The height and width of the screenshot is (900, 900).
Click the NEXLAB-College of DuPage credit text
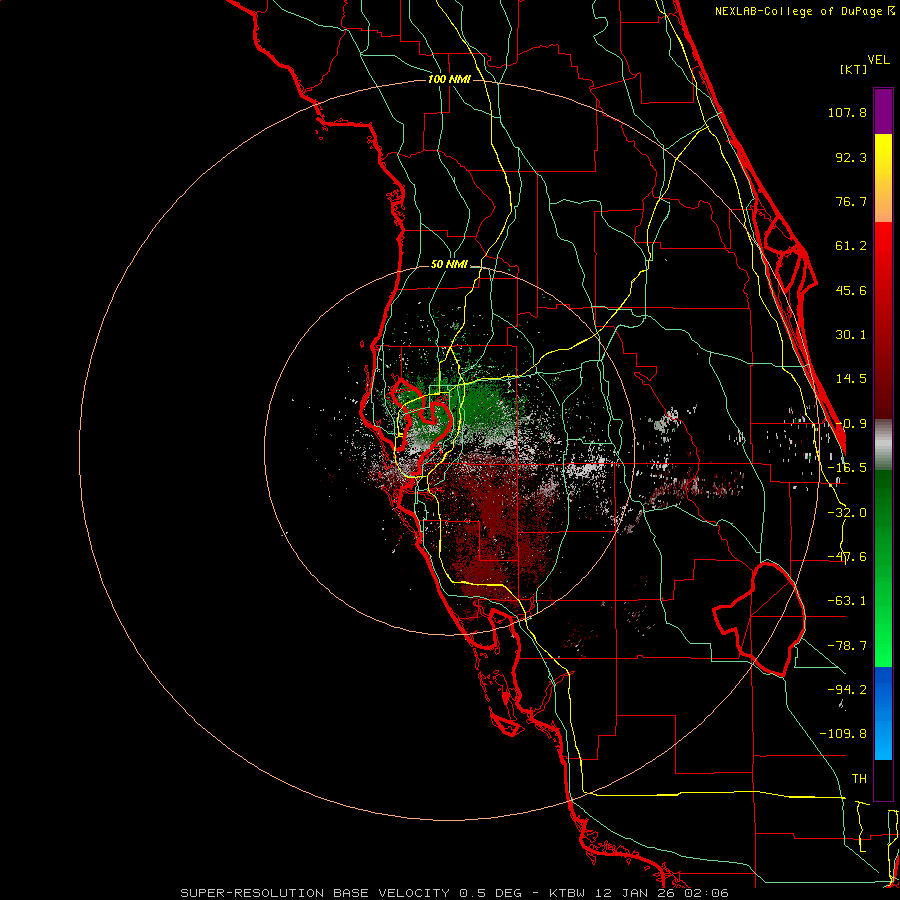pos(805,11)
